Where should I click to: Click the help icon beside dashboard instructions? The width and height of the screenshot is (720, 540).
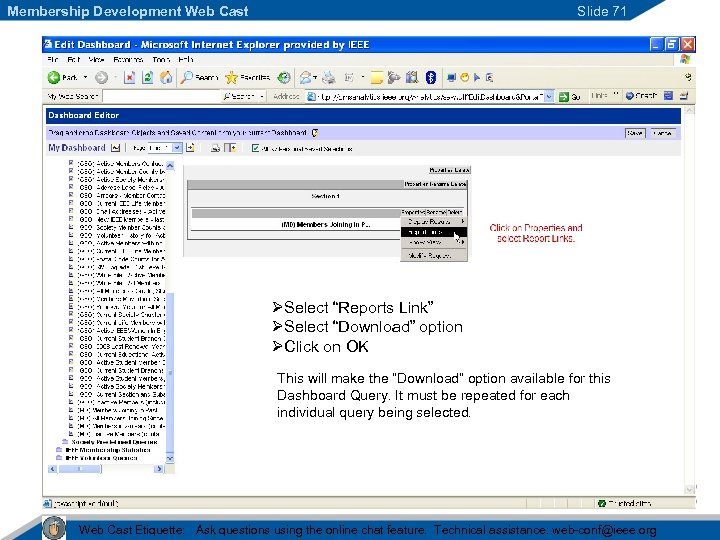(x=315, y=133)
